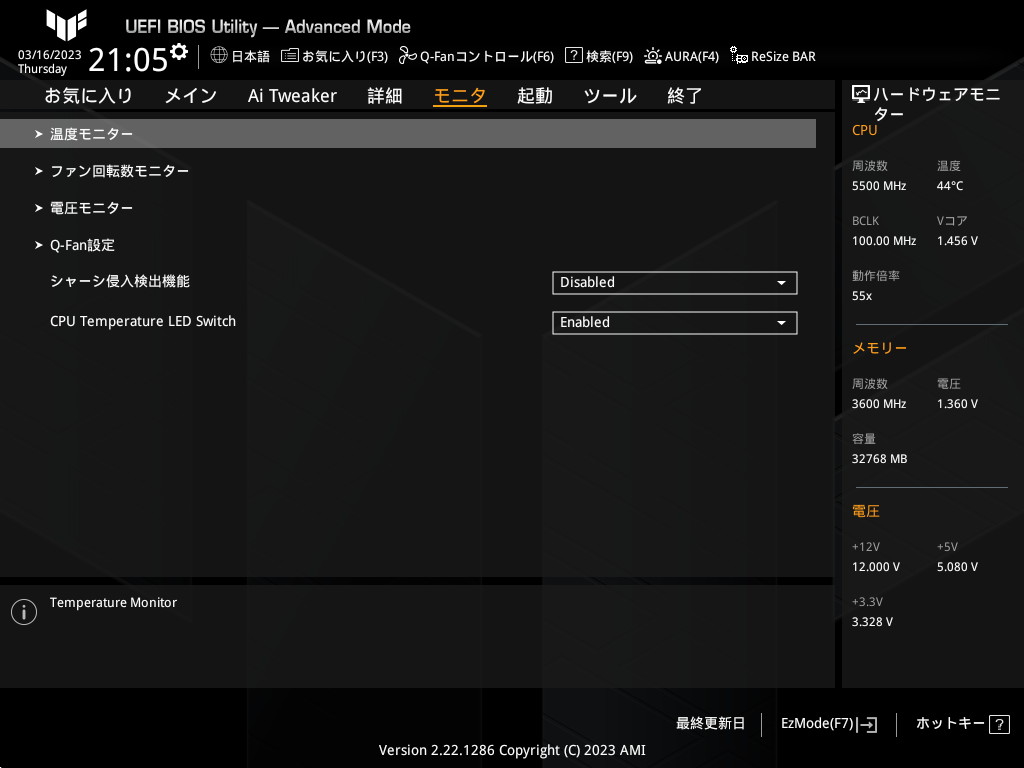Open the 起動 tab
Screen dimensions: 1024x768
535,95
